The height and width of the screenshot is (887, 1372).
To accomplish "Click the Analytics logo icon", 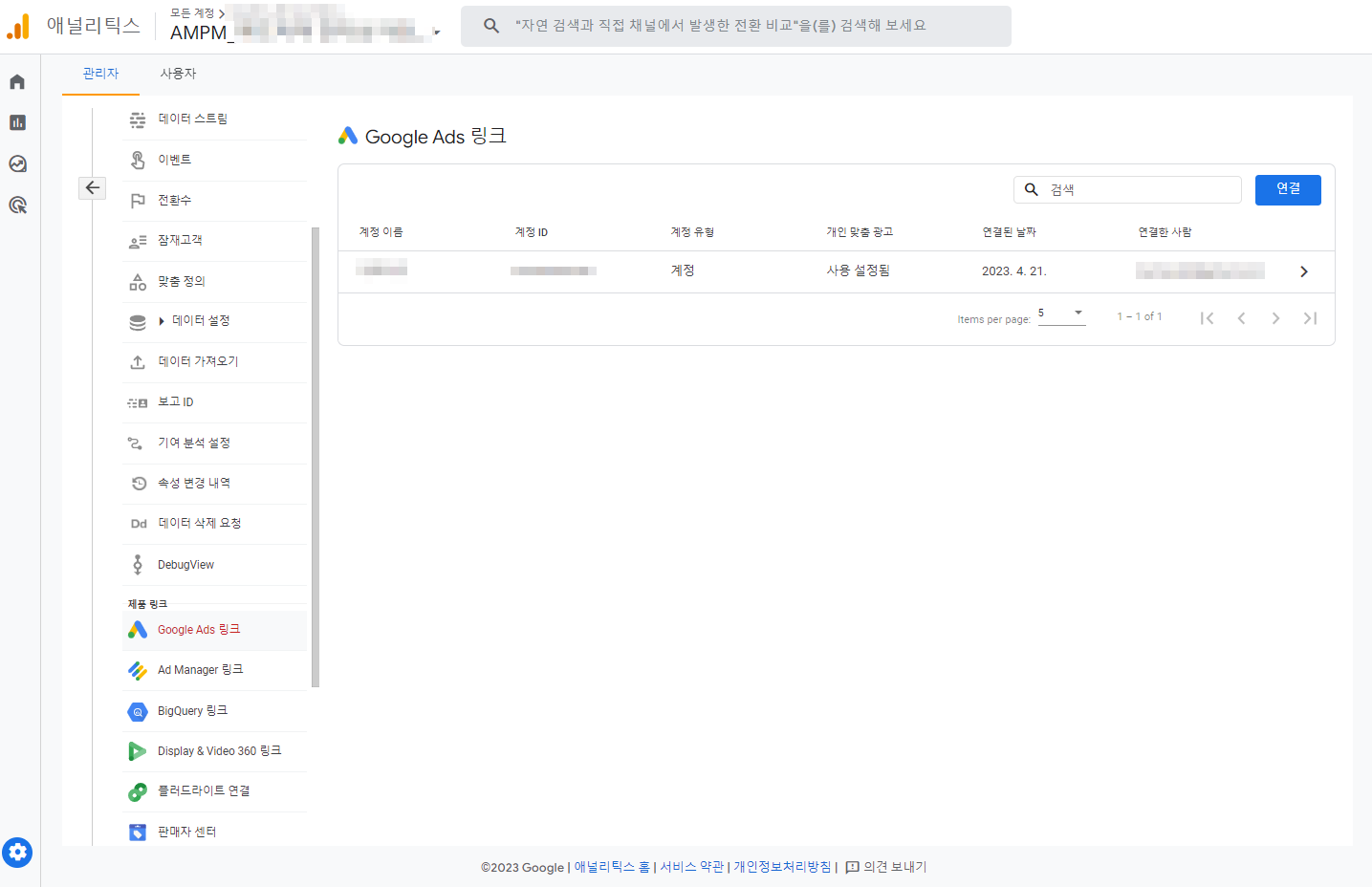I will coord(18,27).
